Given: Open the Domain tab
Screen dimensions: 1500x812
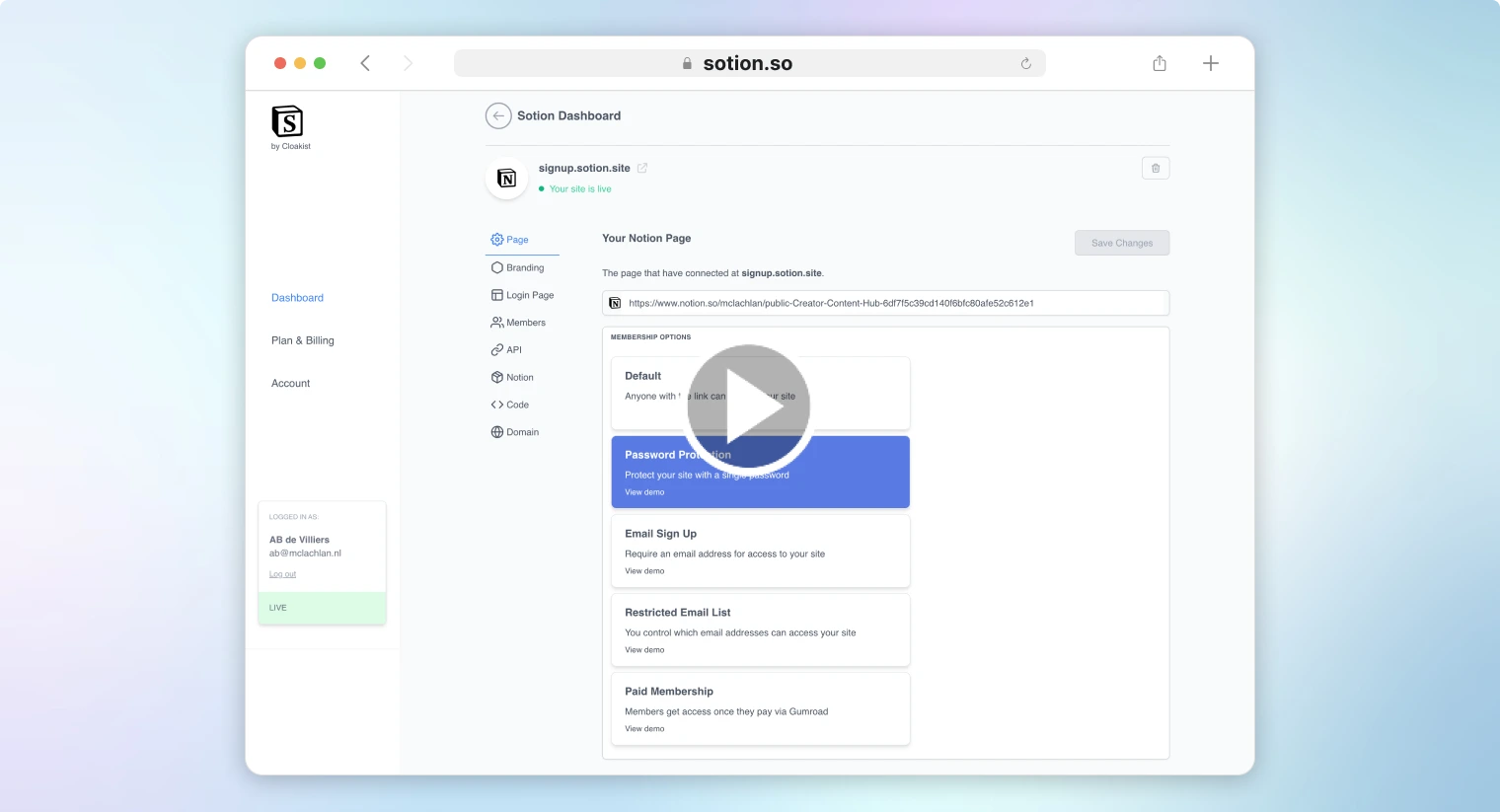Looking at the screenshot, I should pyautogui.click(x=515, y=432).
